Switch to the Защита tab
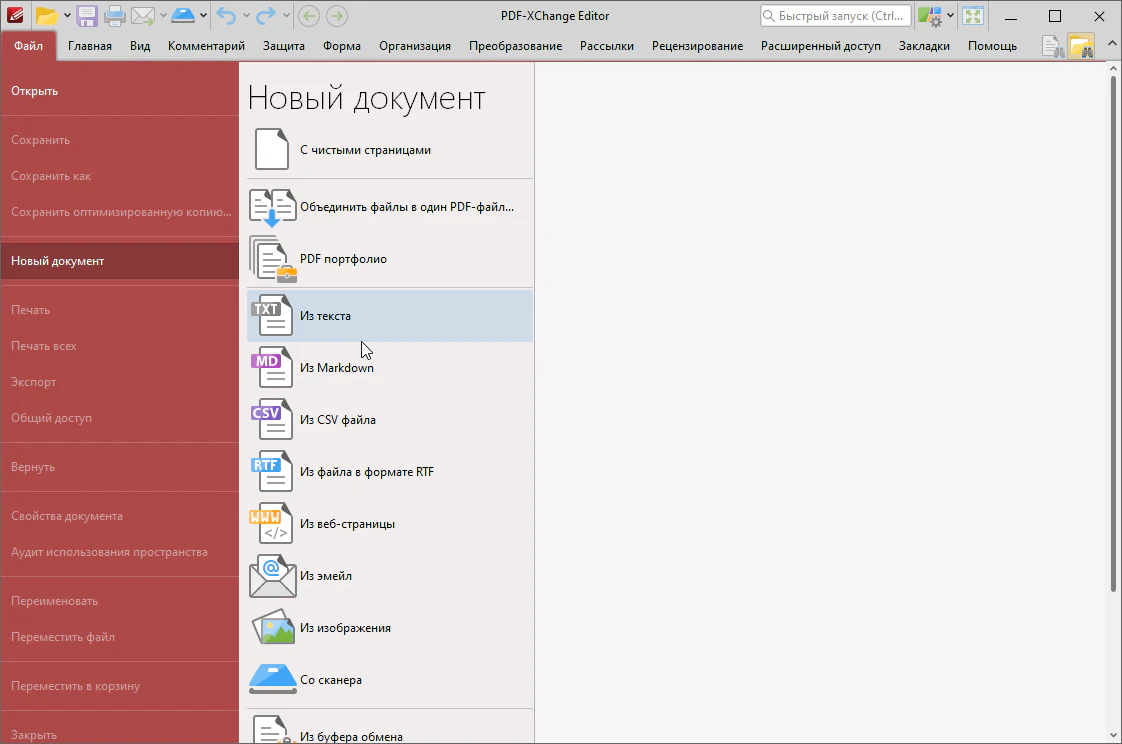1122x744 pixels. tap(284, 46)
